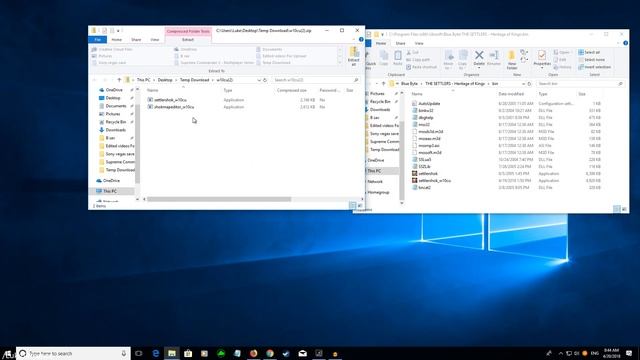Open Microsoft Edge from the taskbar
The image size is (640, 360).
coord(156,353)
